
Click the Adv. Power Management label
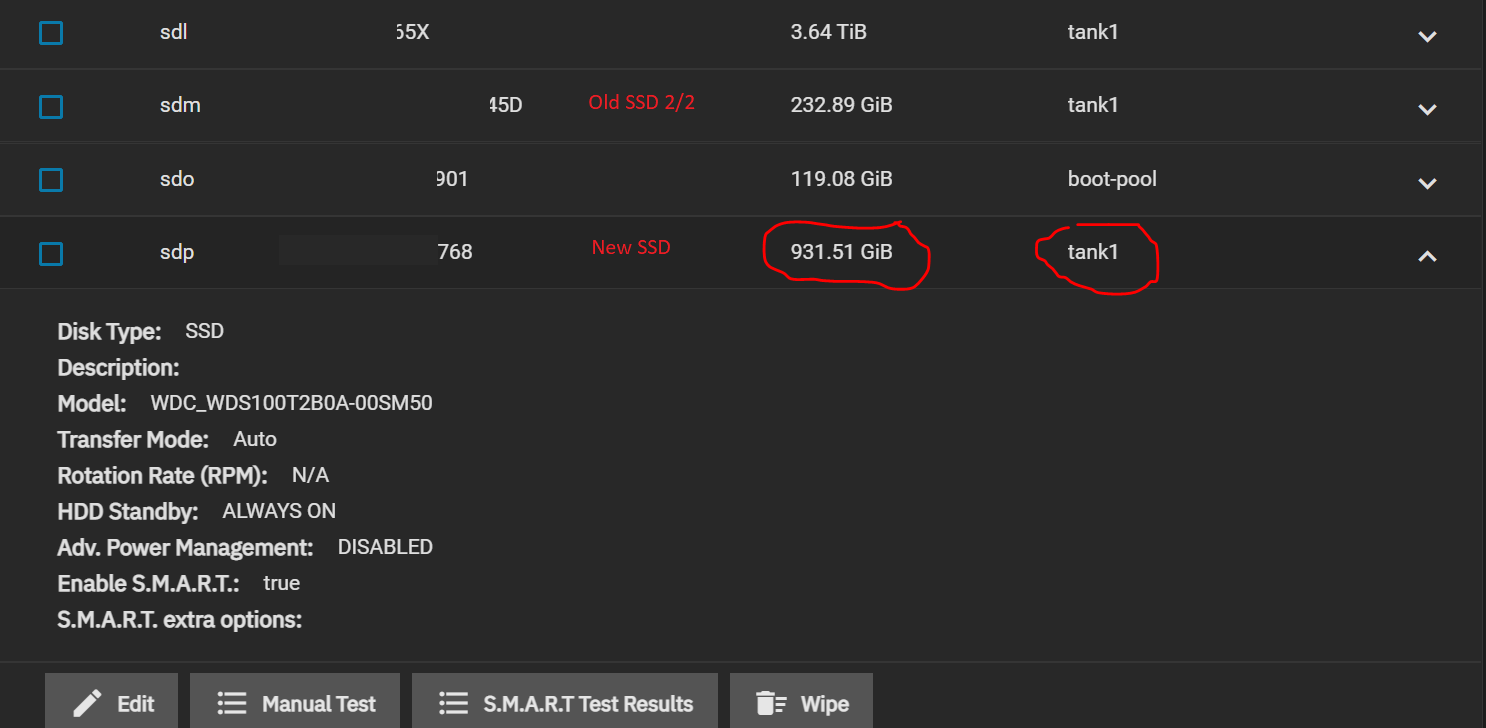click(x=185, y=548)
